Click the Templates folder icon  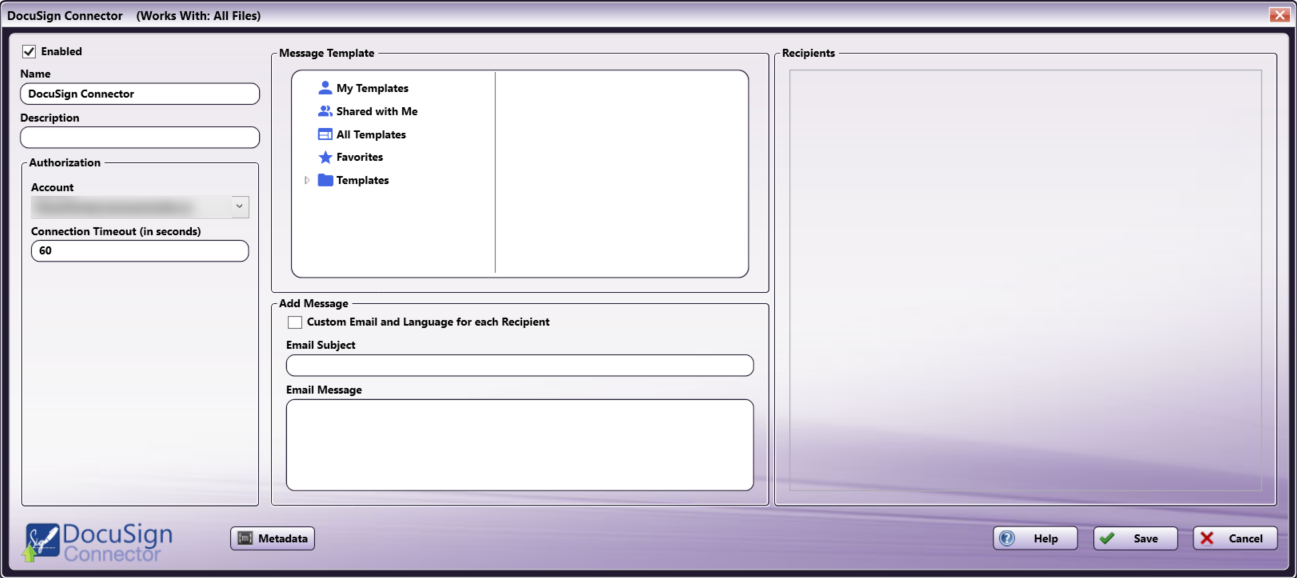click(x=325, y=180)
